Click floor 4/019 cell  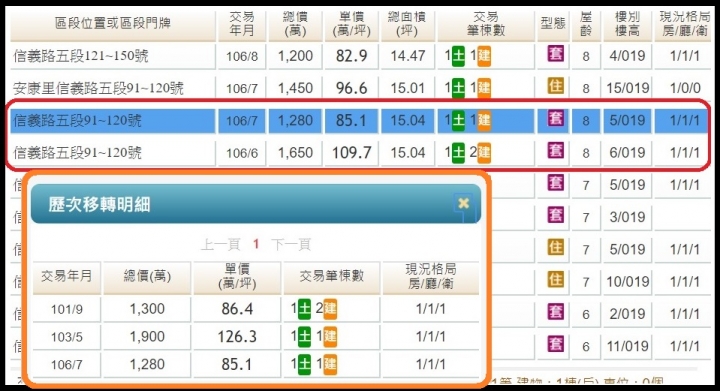(x=627, y=56)
